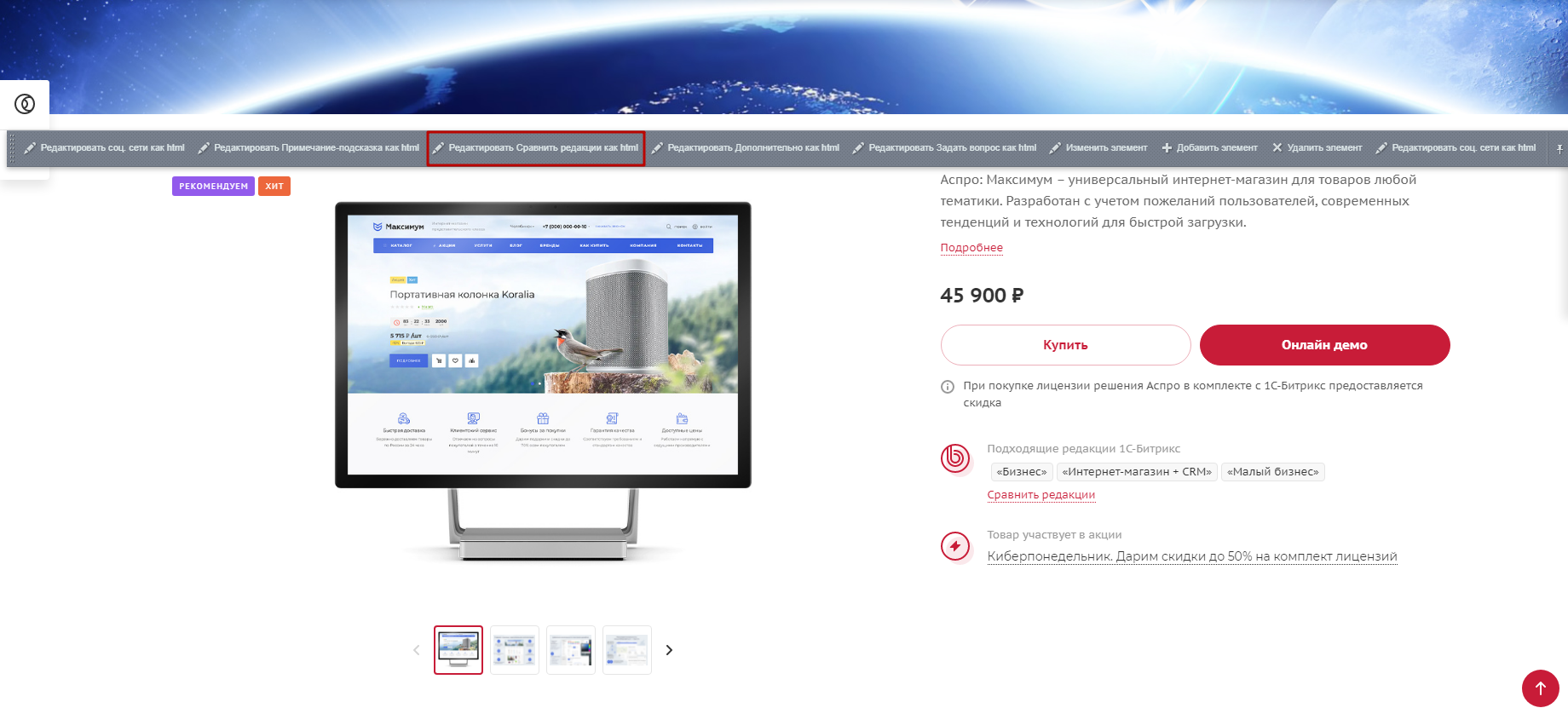The width and height of the screenshot is (1568, 708).
Task: Delete the item with "Удалить элемент"
Action: tap(1317, 148)
